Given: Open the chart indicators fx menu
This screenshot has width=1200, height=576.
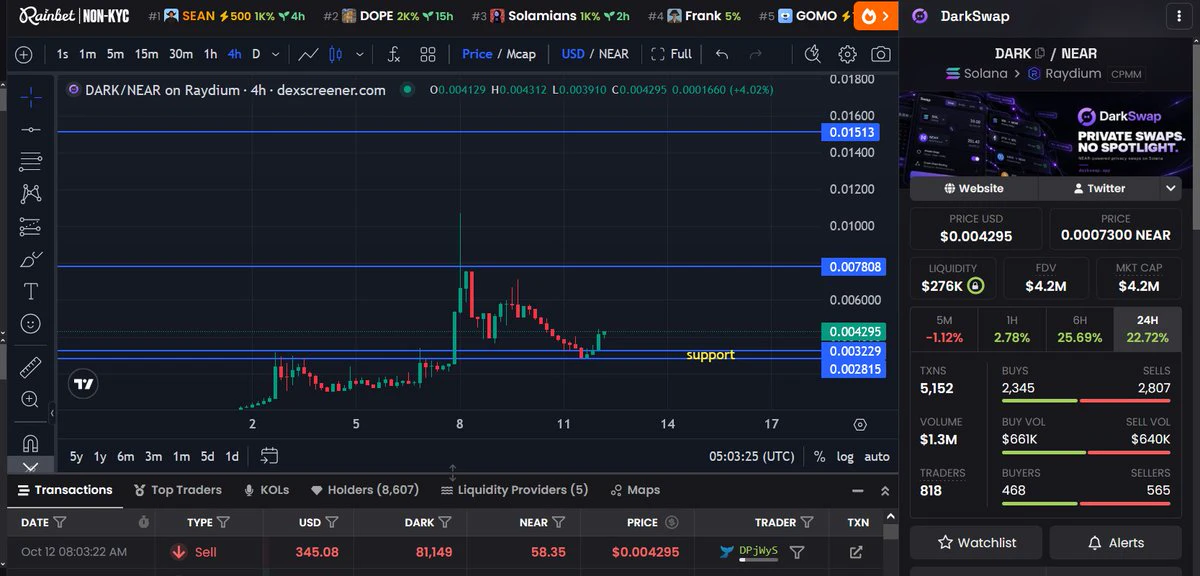Looking at the screenshot, I should (x=394, y=54).
